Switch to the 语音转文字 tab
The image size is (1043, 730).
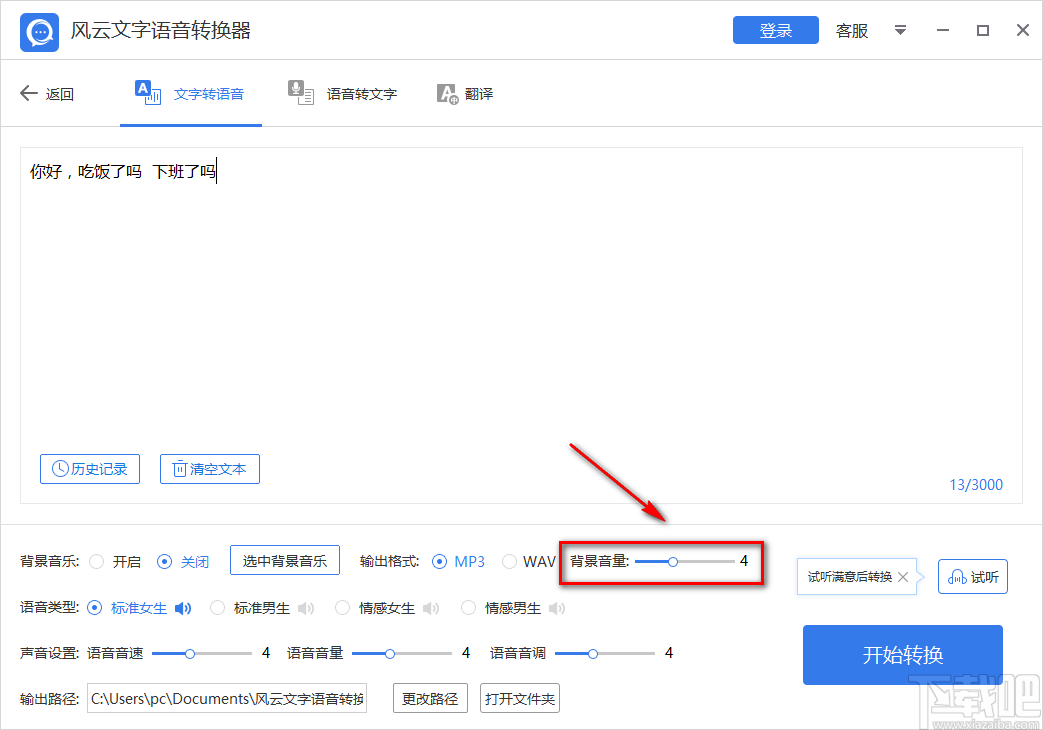[343, 93]
